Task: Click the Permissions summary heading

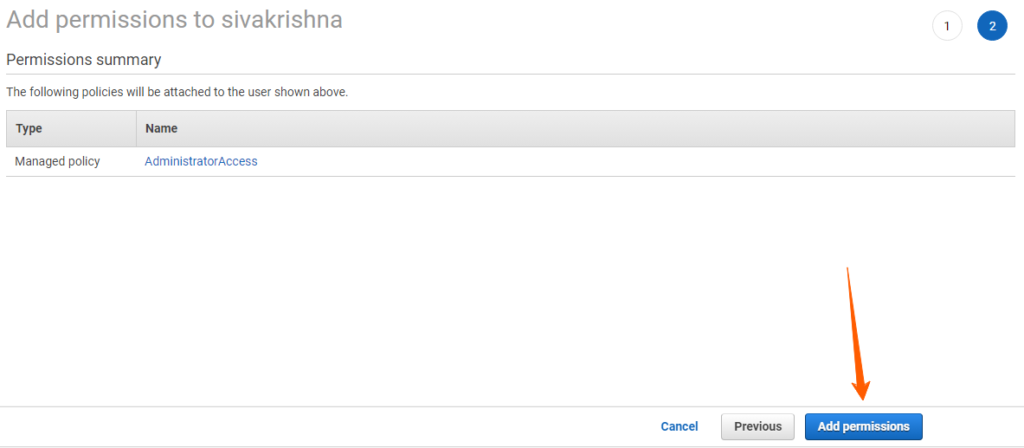Action: [x=84, y=60]
